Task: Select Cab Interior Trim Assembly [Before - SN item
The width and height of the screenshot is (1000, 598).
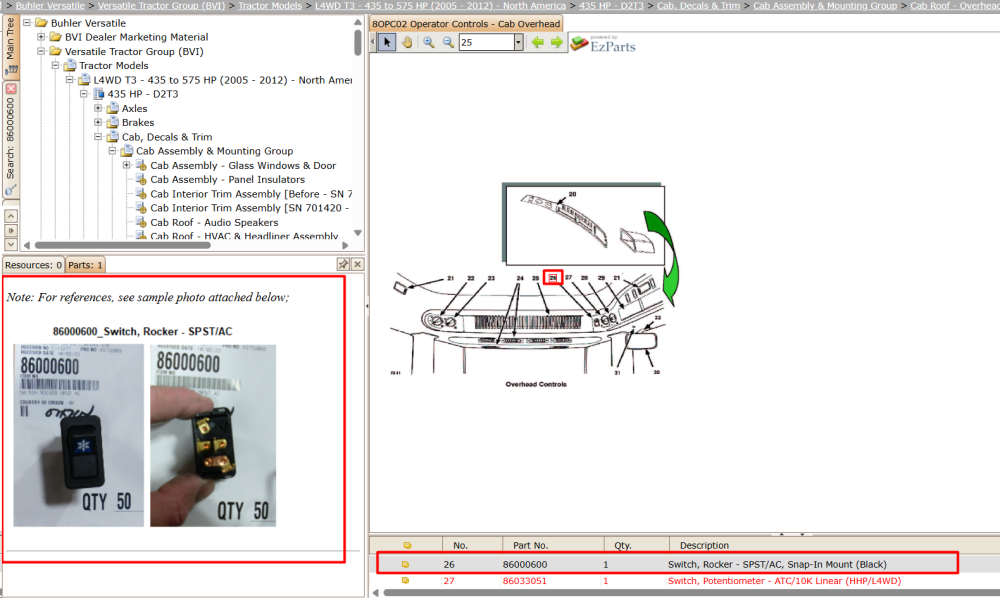Action: click(251, 194)
